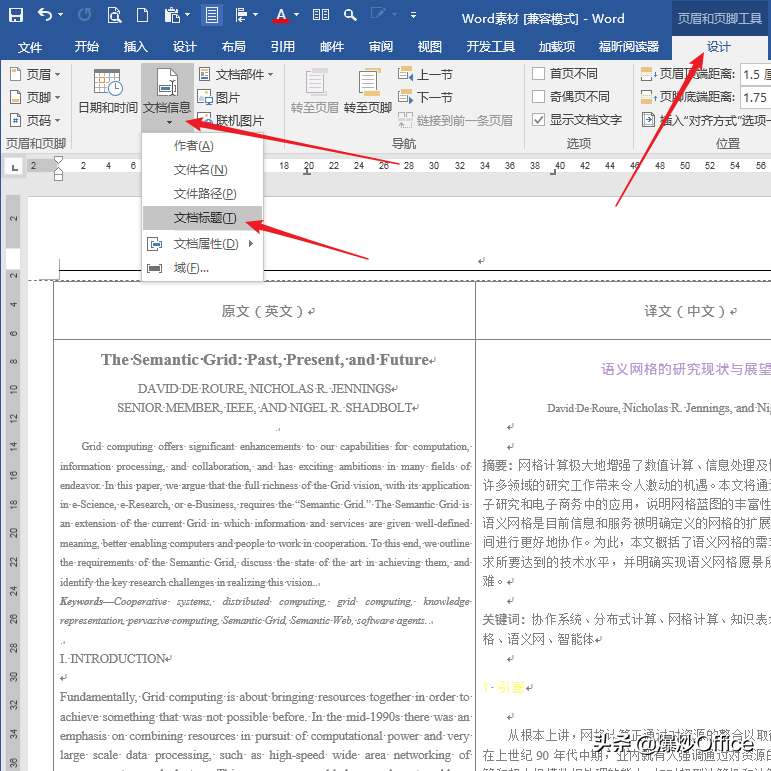771x771 pixels.
Task: Expand the font color dropdown arrow
Action: click(297, 15)
